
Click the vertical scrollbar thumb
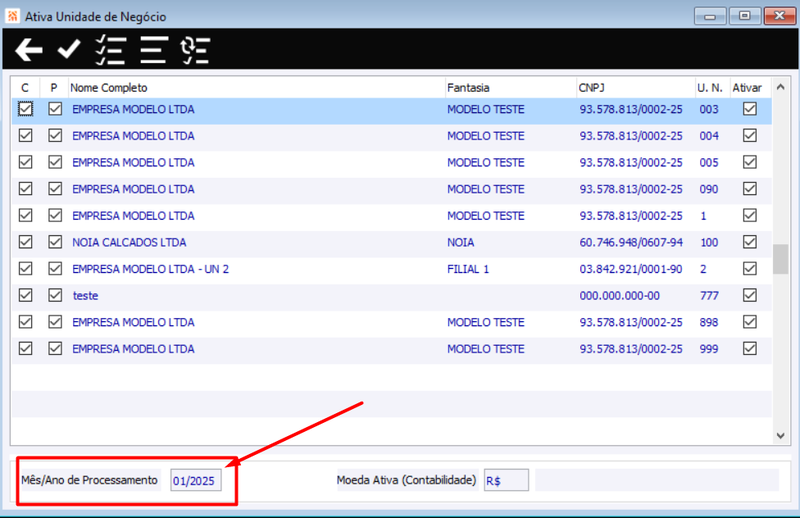coord(781,259)
